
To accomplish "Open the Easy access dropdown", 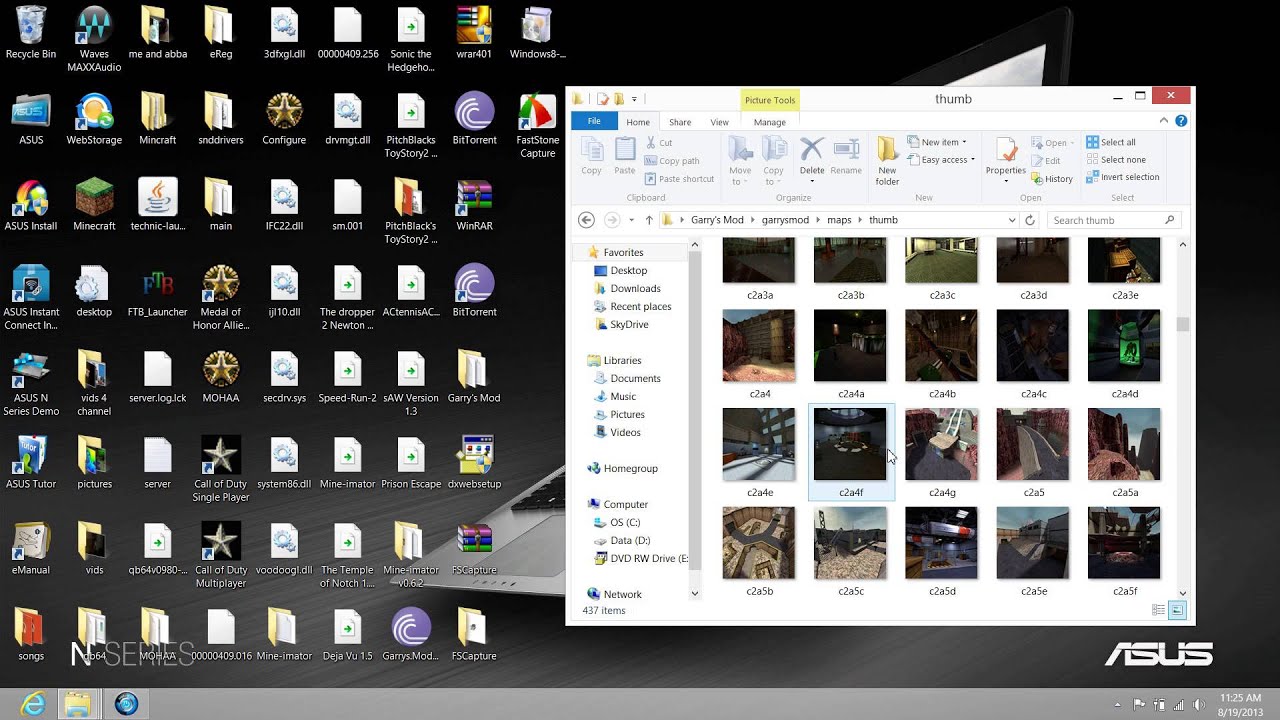I will click(940, 160).
